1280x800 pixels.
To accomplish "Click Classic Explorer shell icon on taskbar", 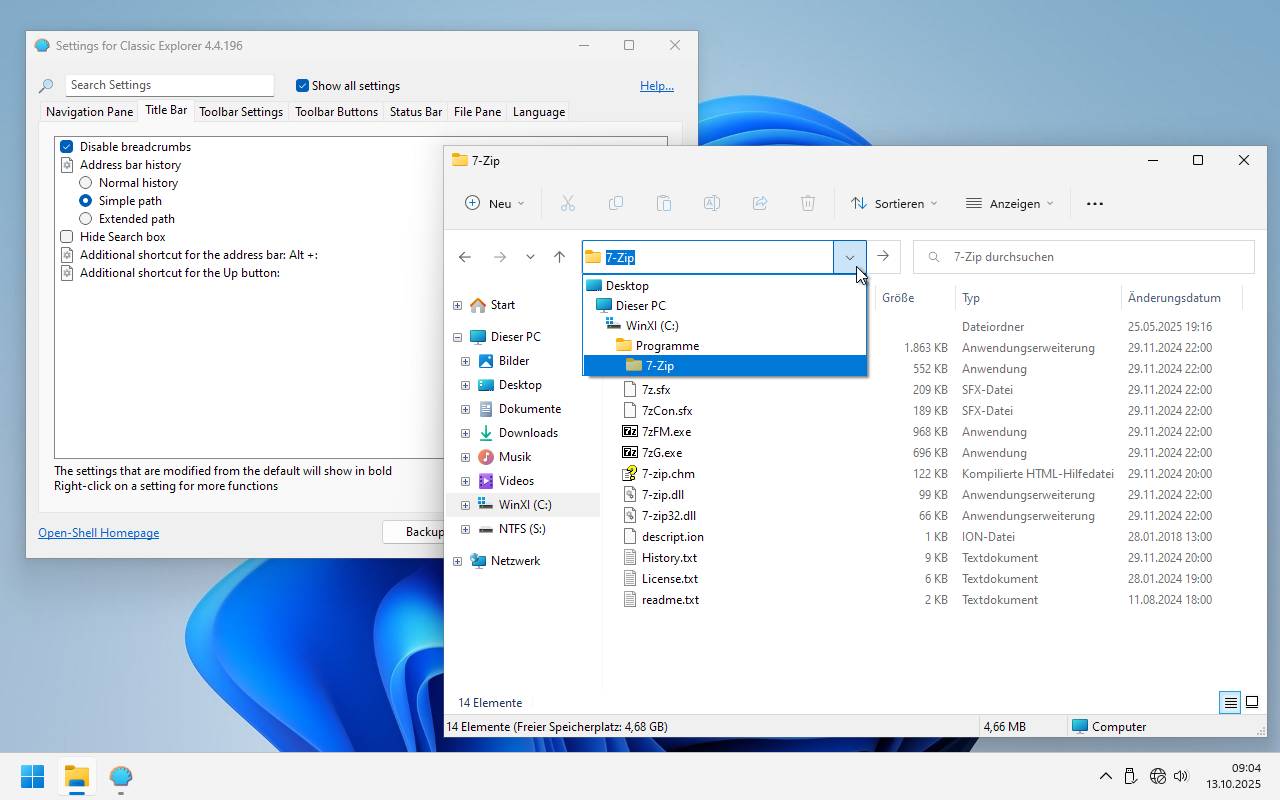I will [x=121, y=776].
